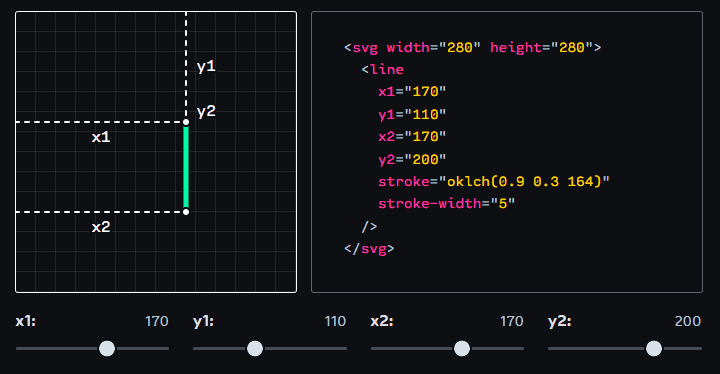Screen dimensions: 720x374
Task: Click the stroke oklch color value in the code
Action: tap(528, 181)
